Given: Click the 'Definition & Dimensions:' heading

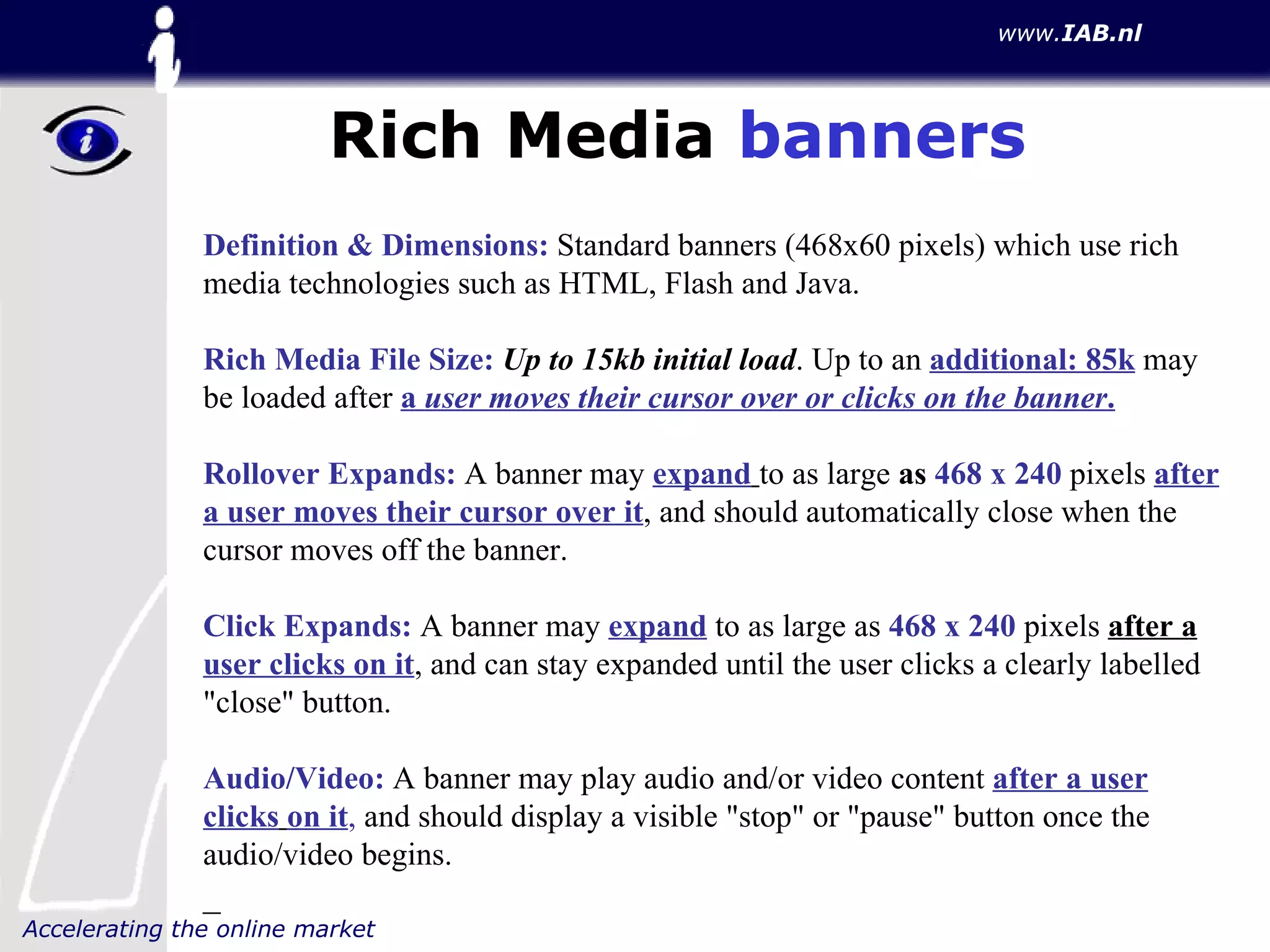Looking at the screenshot, I should point(376,246).
